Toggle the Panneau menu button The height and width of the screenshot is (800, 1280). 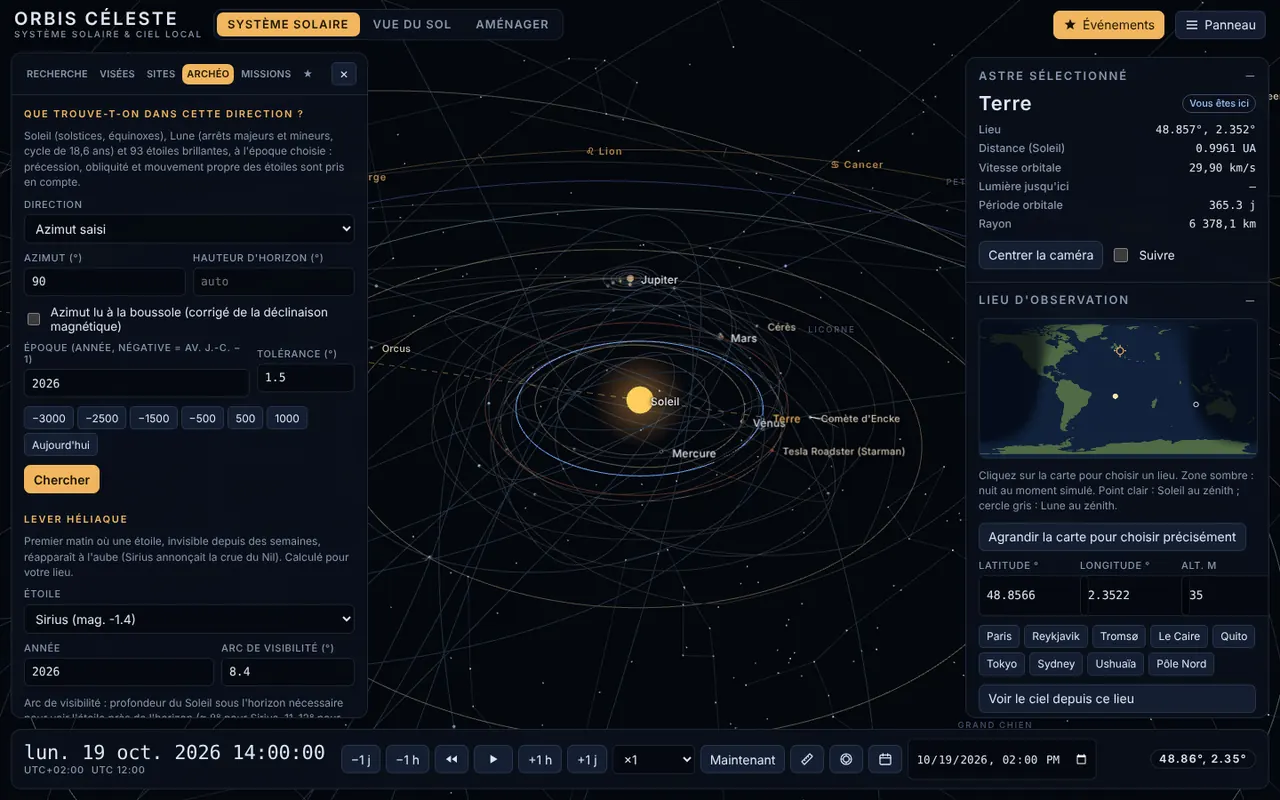click(x=1220, y=25)
